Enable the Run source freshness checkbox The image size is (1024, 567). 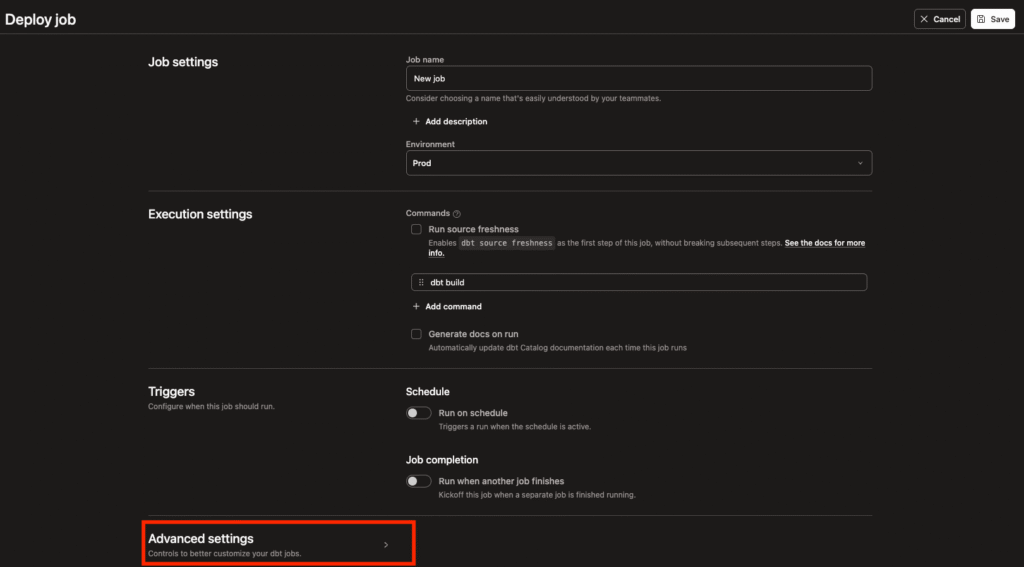click(416, 230)
